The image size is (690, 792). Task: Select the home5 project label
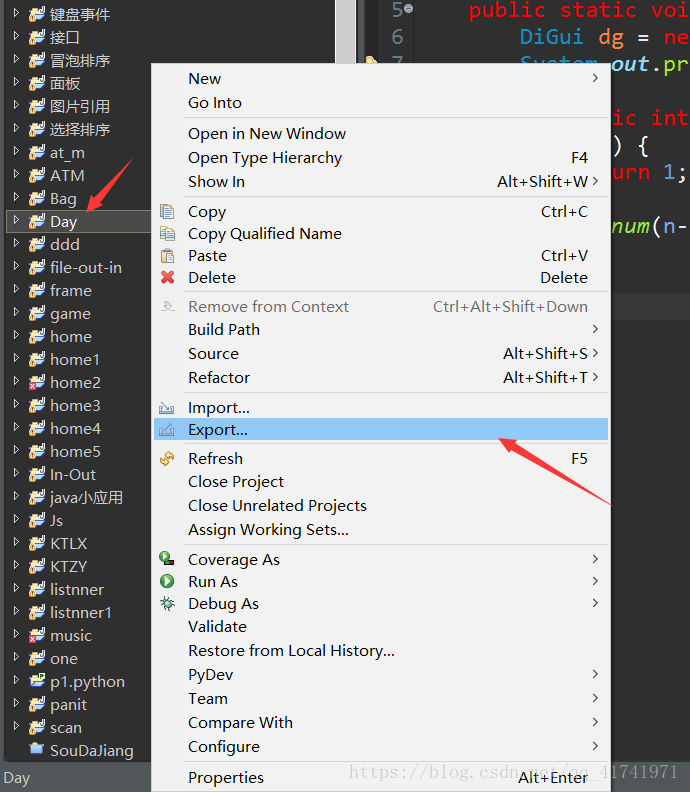pyautogui.click(x=75, y=452)
